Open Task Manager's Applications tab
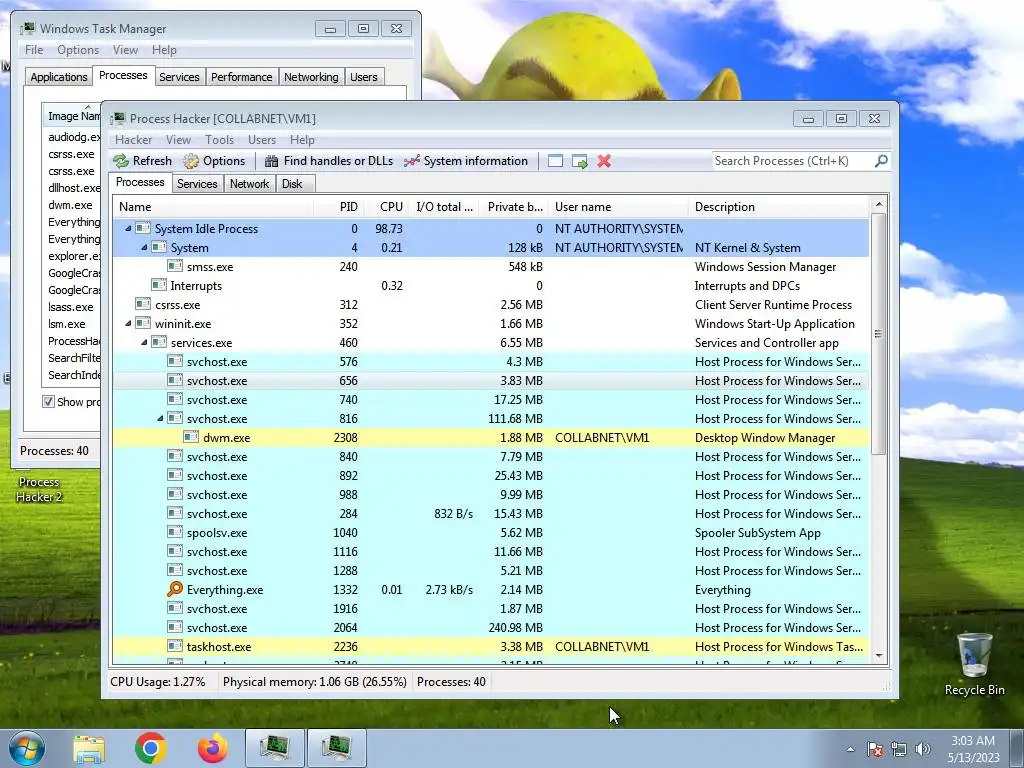Image resolution: width=1024 pixels, height=768 pixels. click(59, 77)
